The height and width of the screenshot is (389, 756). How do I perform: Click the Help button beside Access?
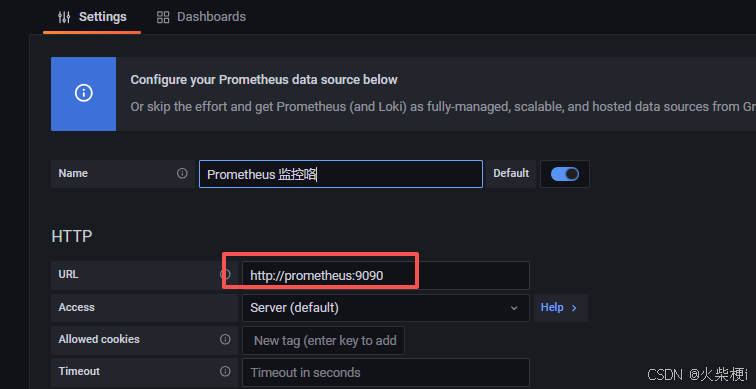[x=560, y=308]
